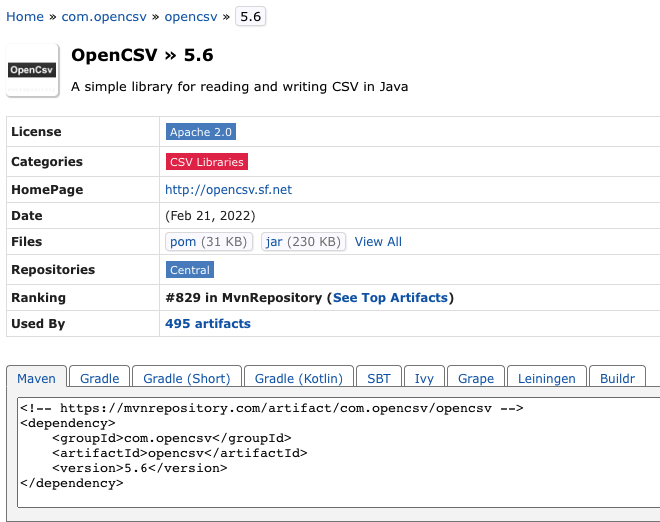Switch to the Grape tab

(476, 377)
